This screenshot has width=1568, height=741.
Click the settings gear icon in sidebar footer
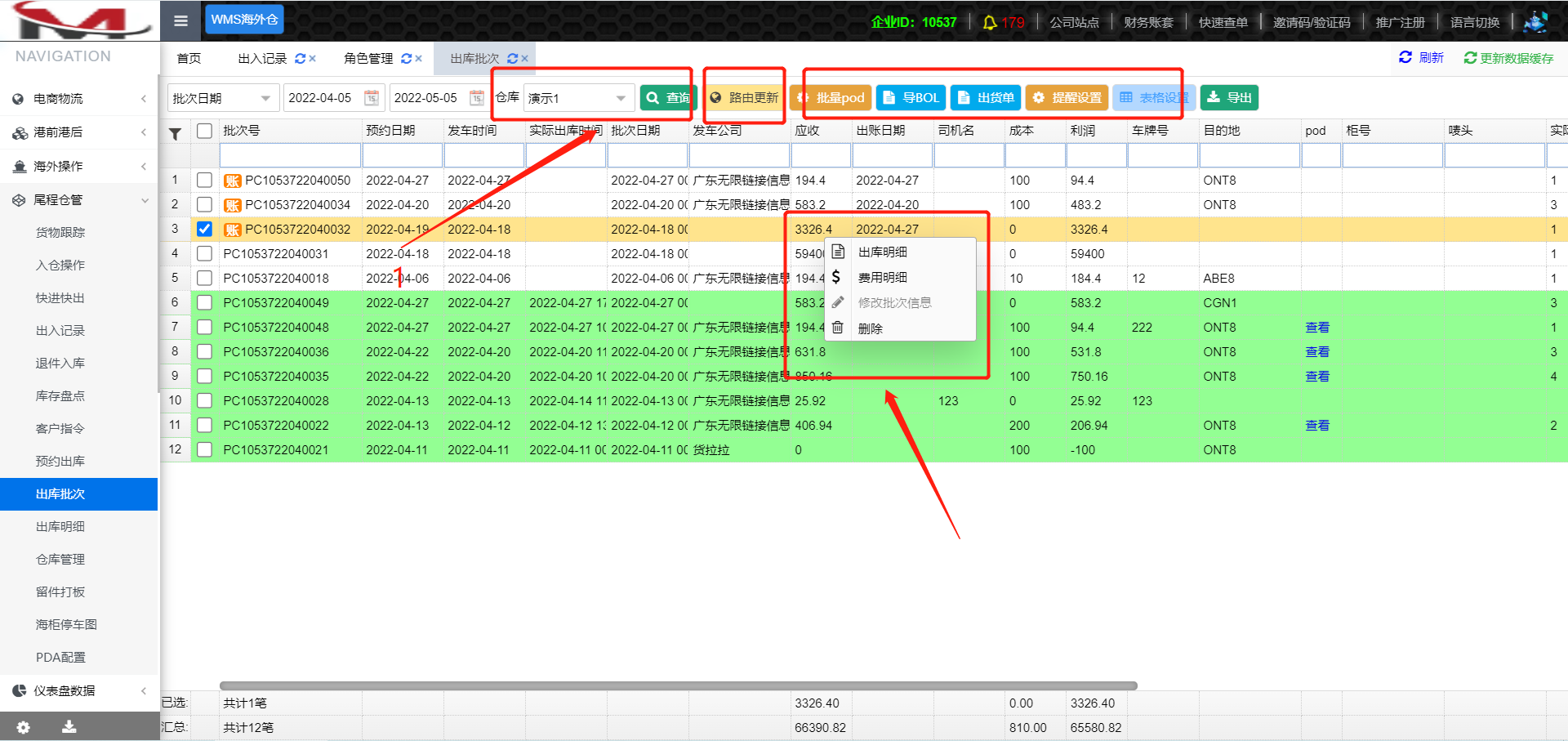(24, 727)
